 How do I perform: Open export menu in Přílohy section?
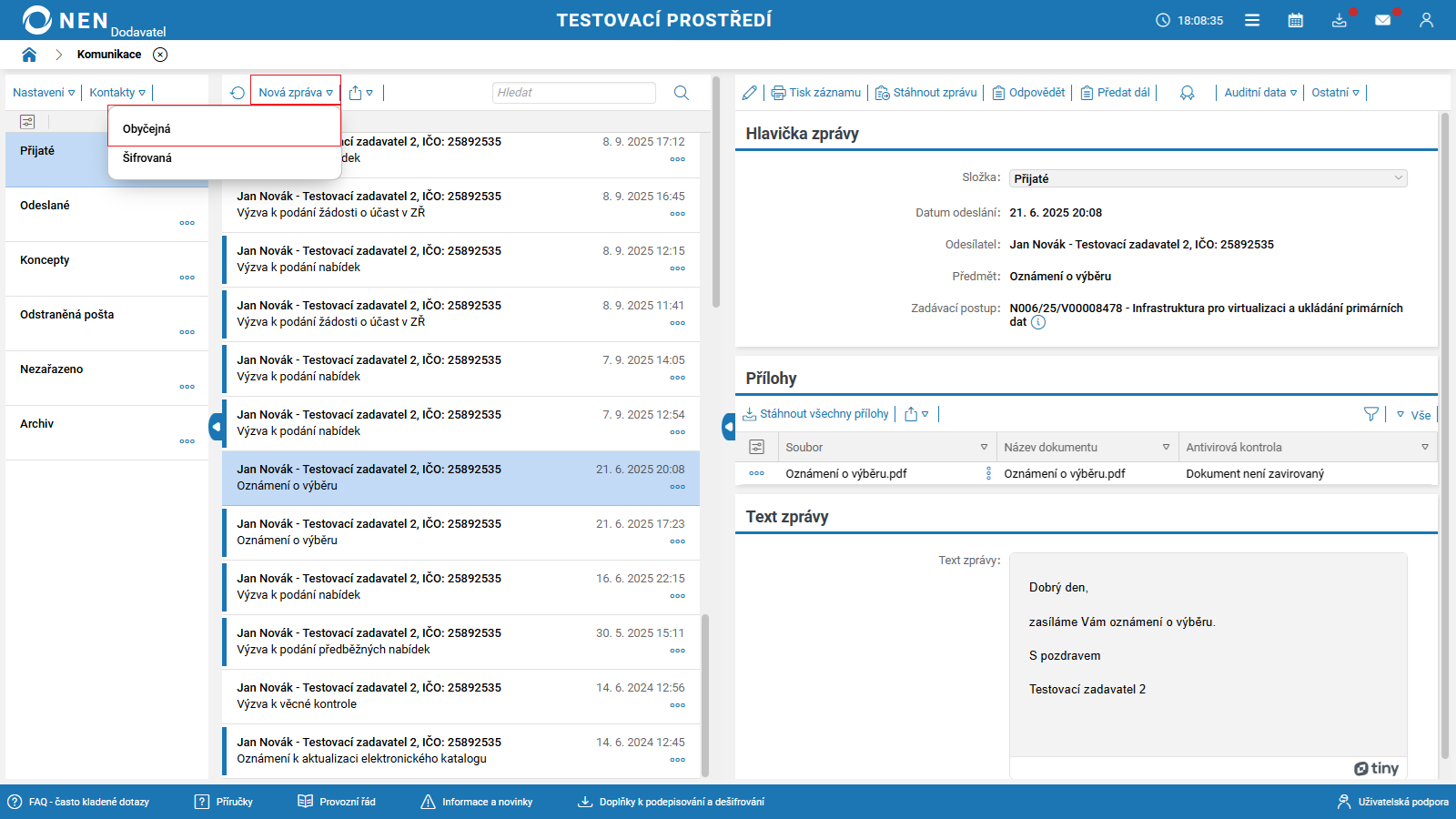[916, 414]
